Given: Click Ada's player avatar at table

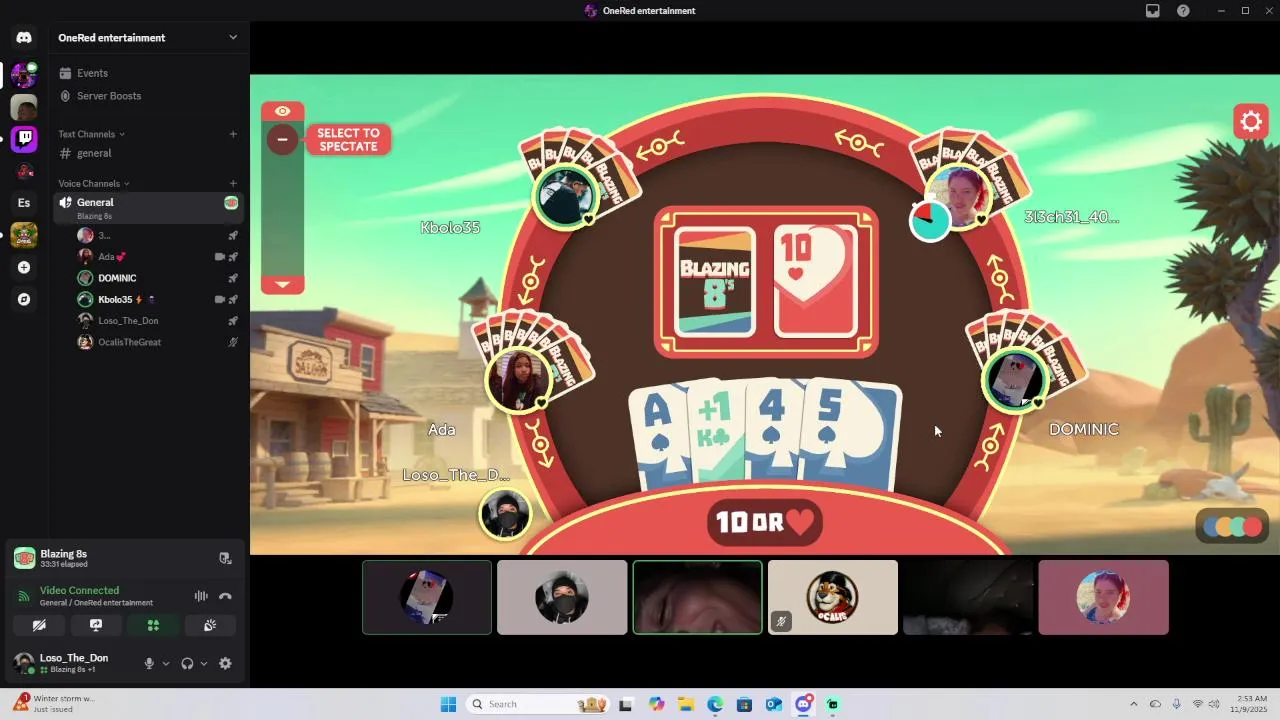Looking at the screenshot, I should pyautogui.click(x=518, y=379).
